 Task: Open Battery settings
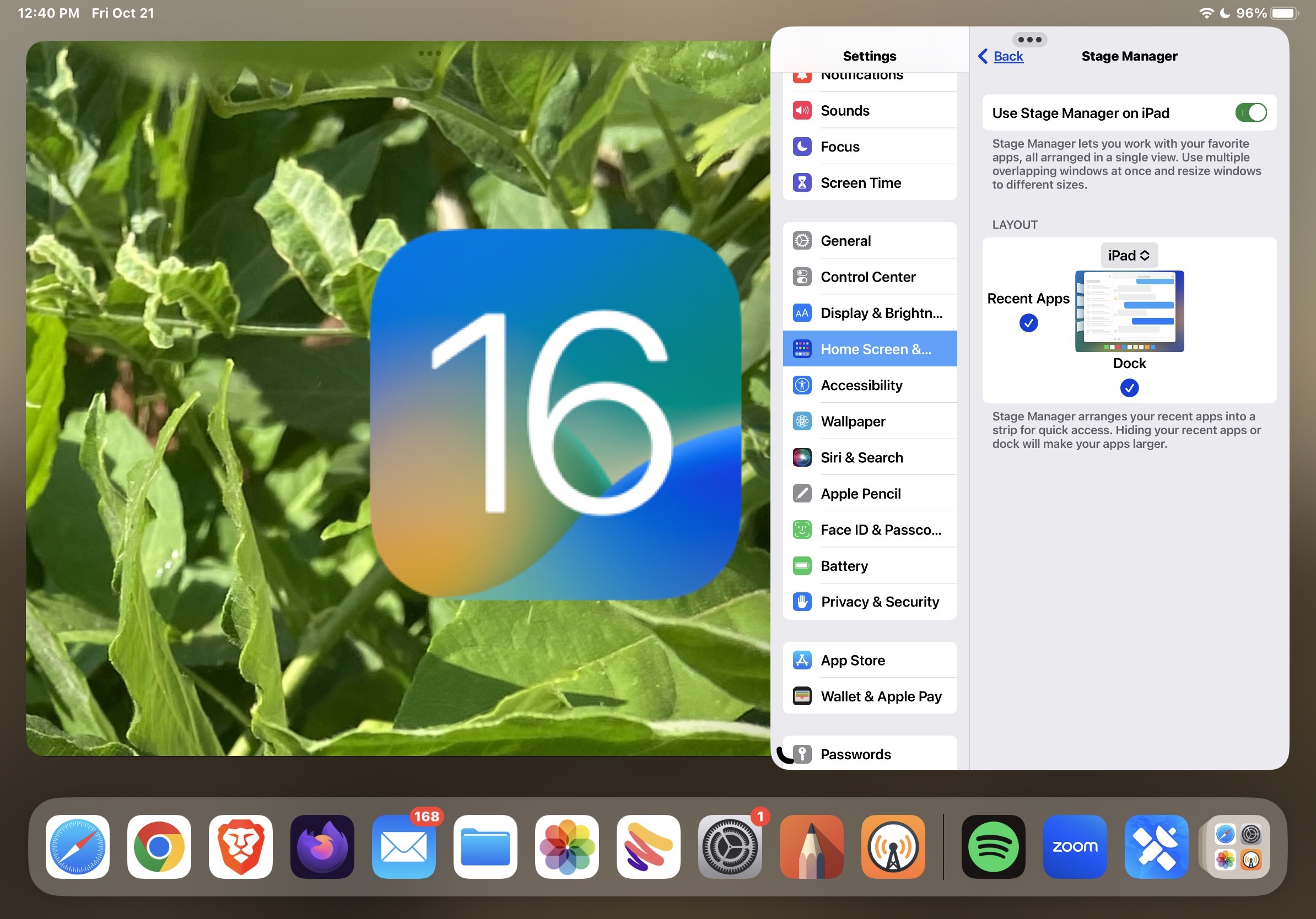coord(870,565)
